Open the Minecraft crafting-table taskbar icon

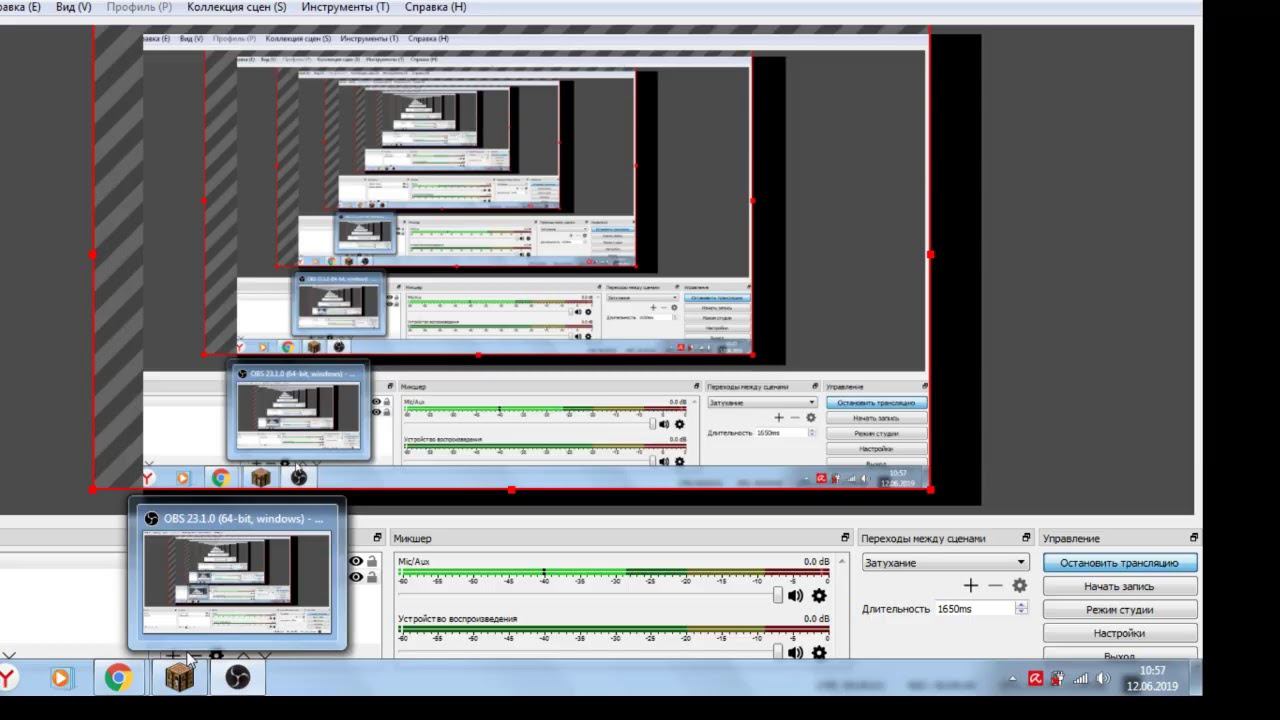click(x=179, y=678)
